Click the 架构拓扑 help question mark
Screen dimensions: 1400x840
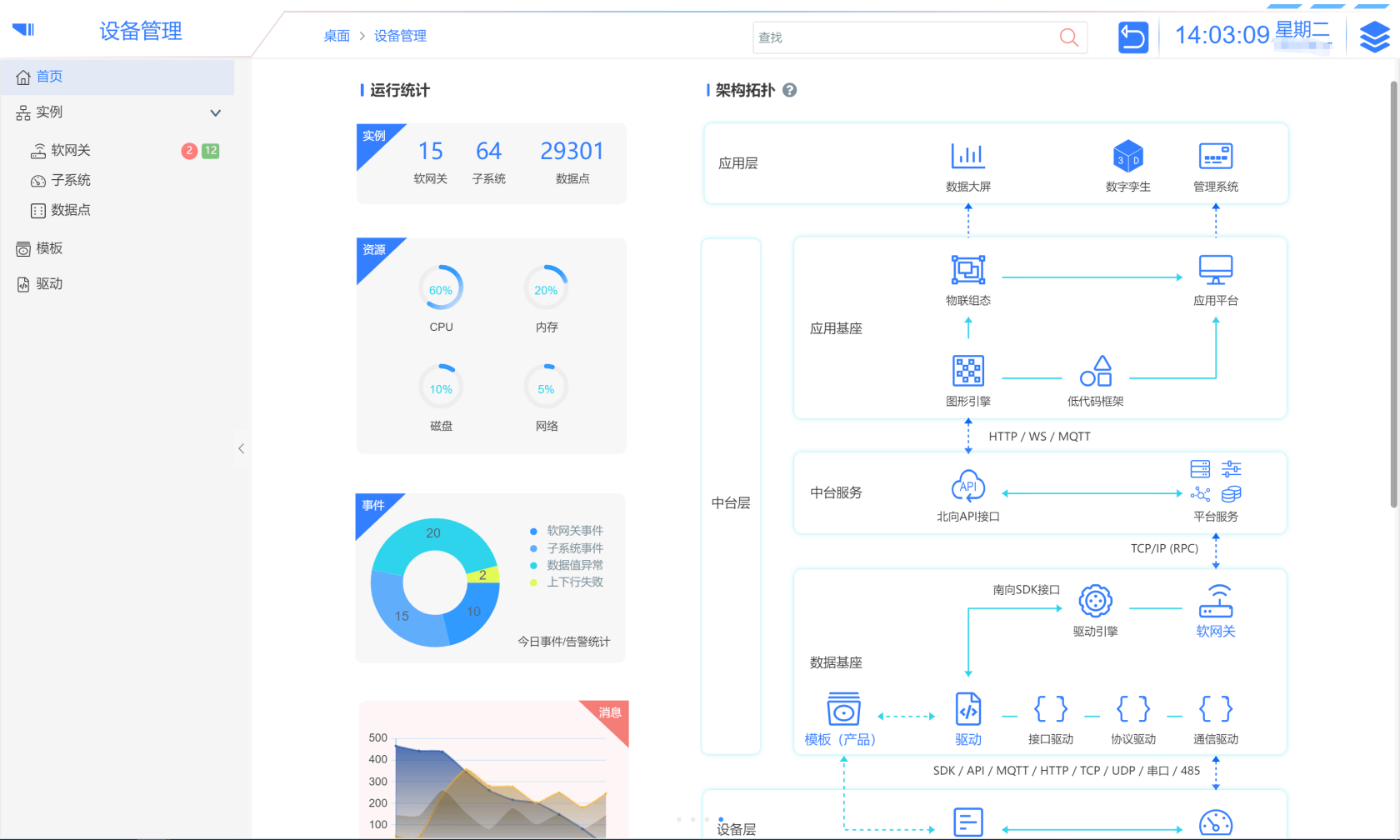click(x=789, y=90)
